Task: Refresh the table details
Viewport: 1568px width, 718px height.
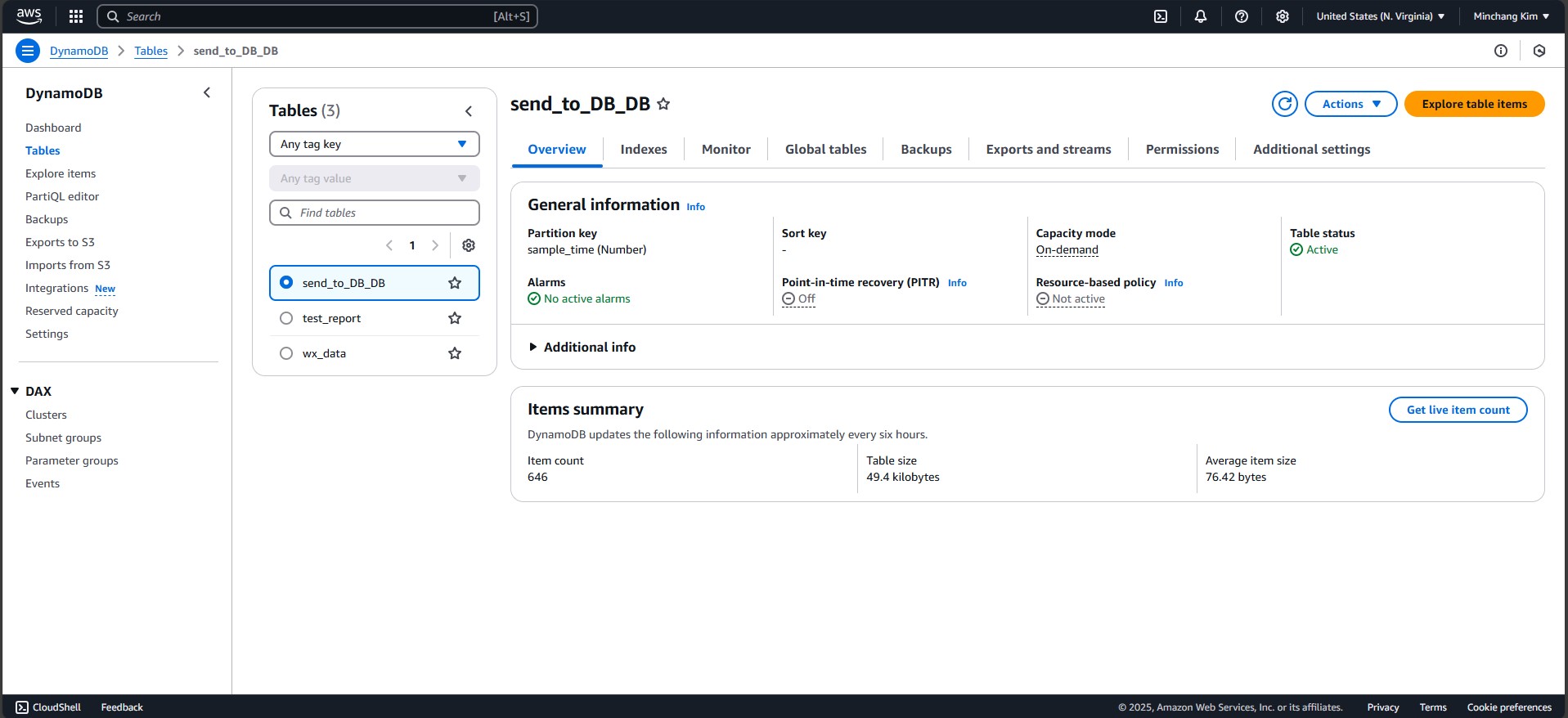Action: pos(1285,104)
